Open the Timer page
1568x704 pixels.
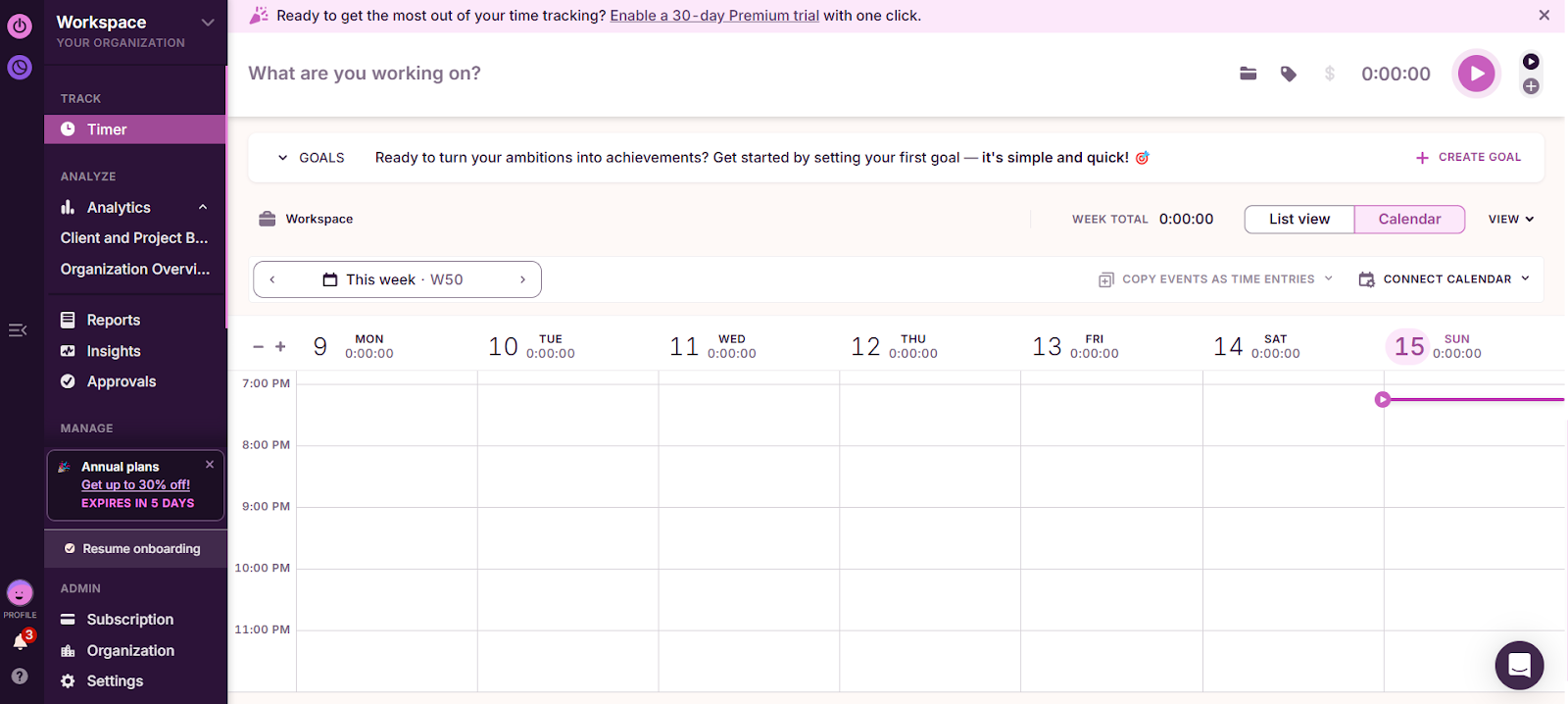tap(135, 129)
